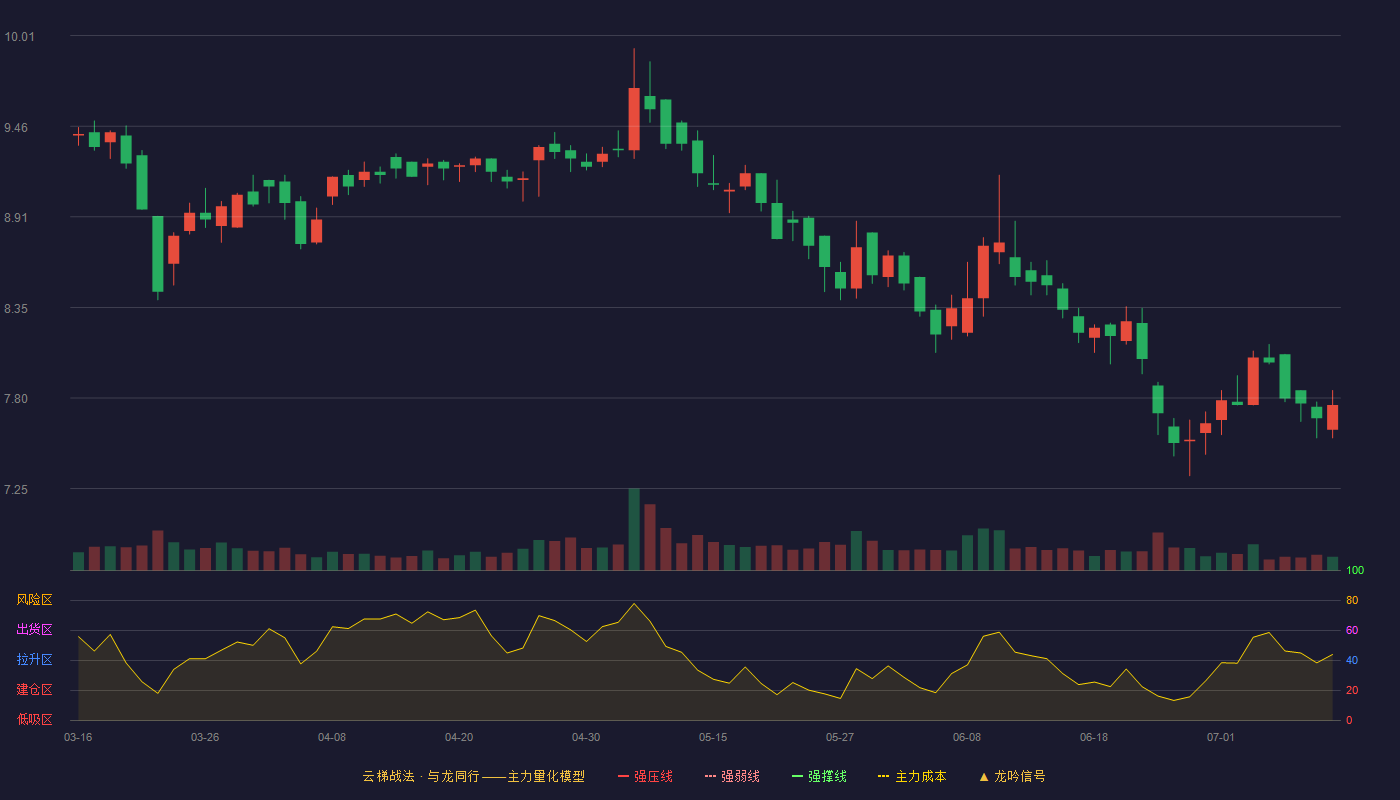Click the 06-18 date label
The image size is (1400, 800).
pos(1094,737)
